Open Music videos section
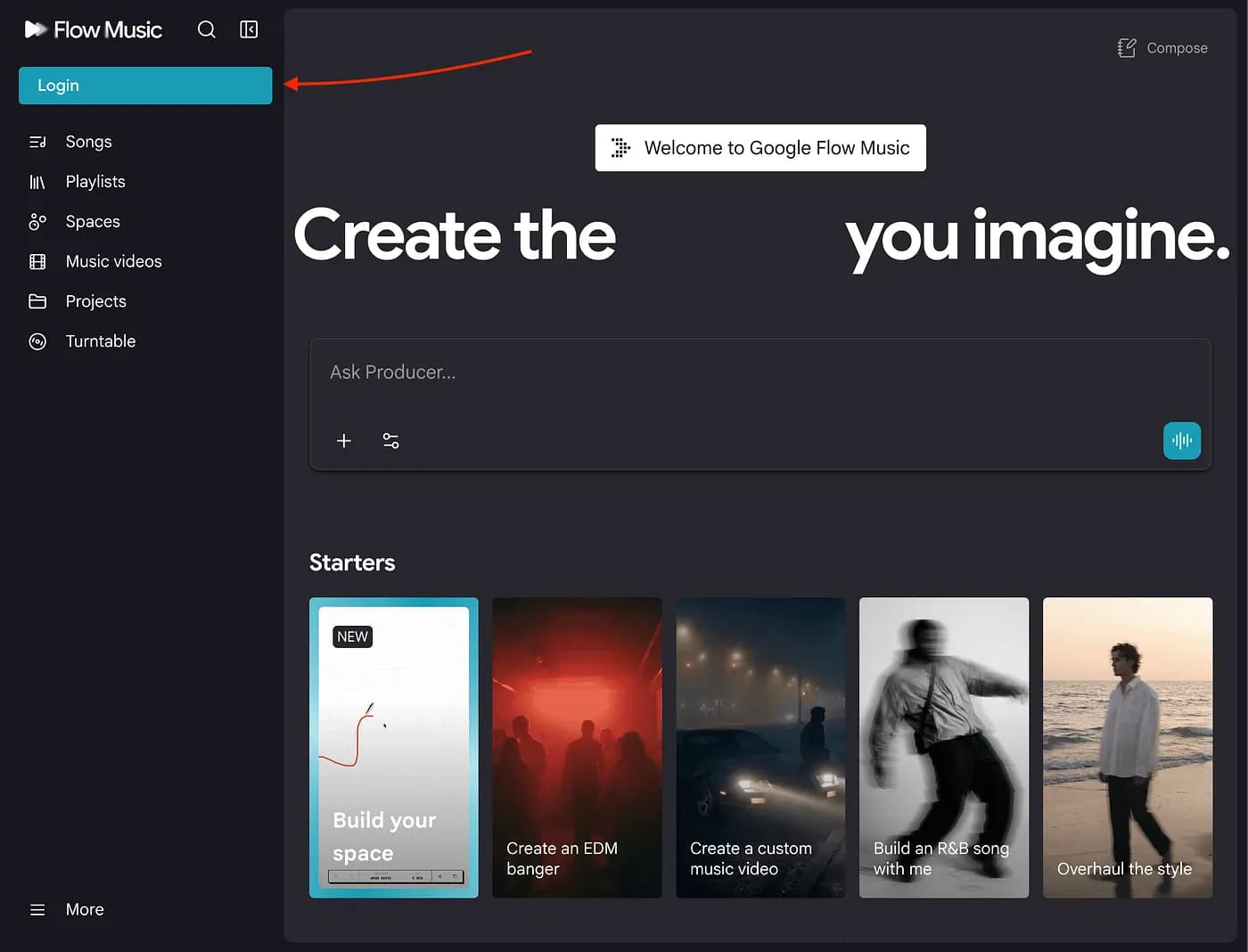Image resolution: width=1248 pixels, height=952 pixels. [114, 261]
